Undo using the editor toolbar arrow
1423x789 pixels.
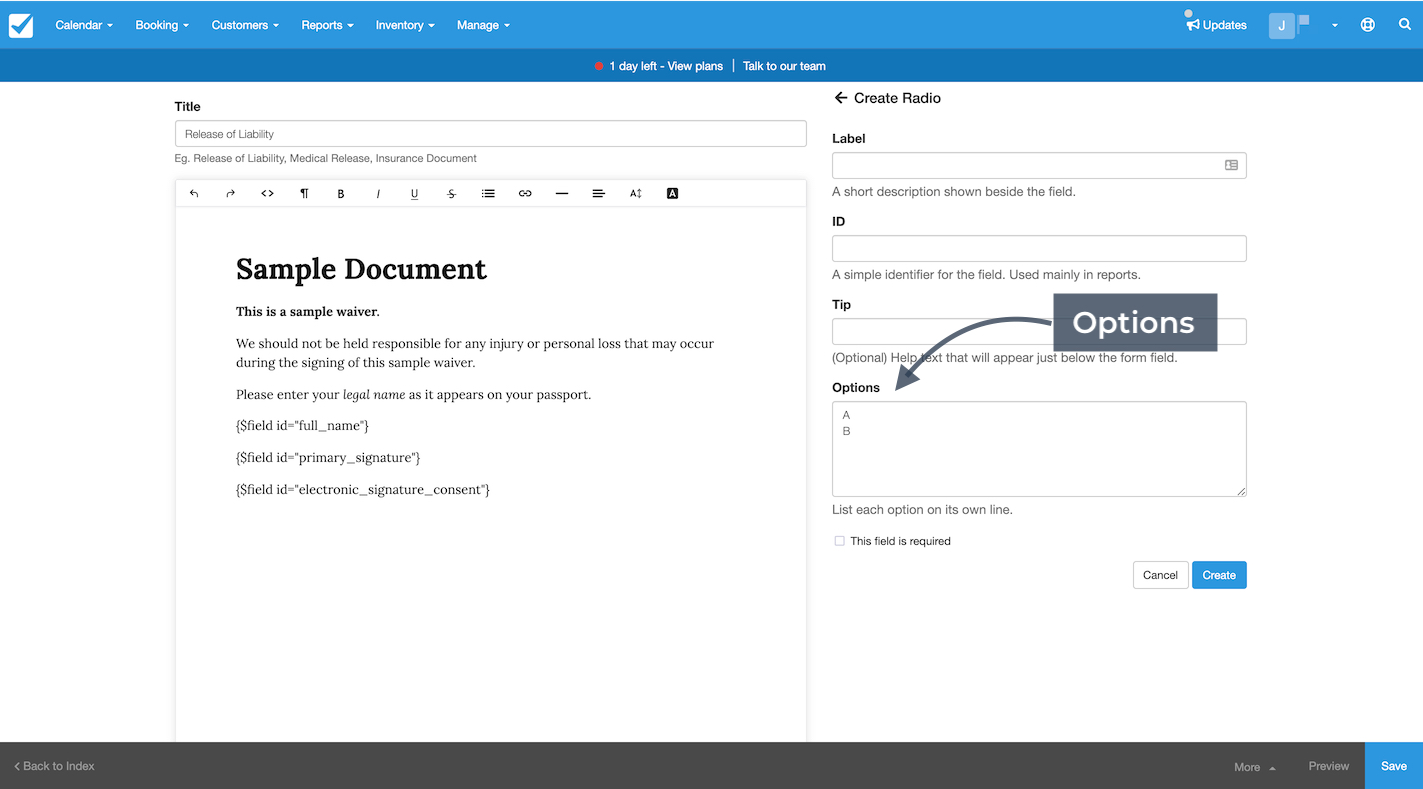pos(194,193)
